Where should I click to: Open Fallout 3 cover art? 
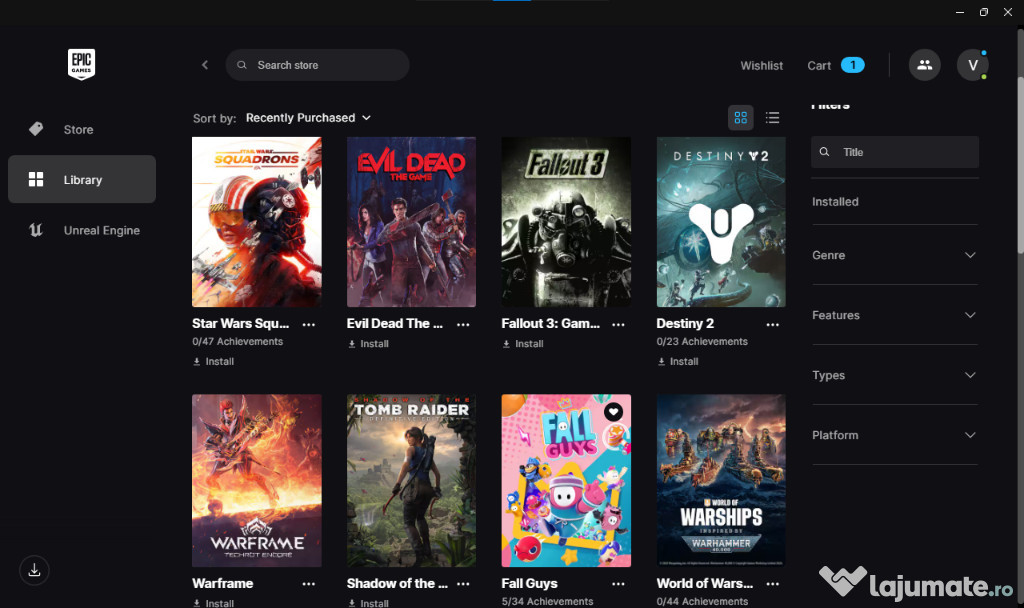(566, 222)
